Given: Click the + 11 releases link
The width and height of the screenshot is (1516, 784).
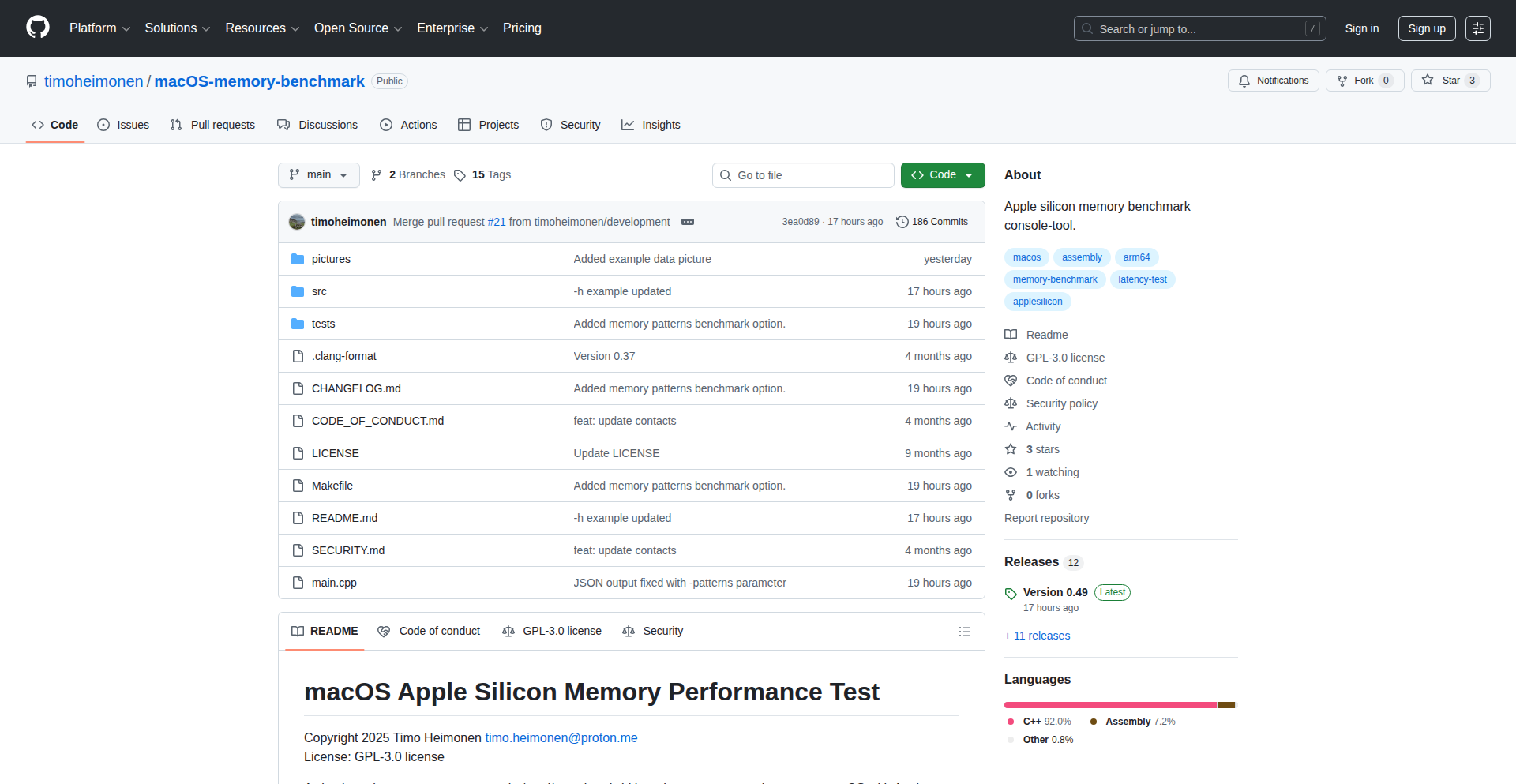Looking at the screenshot, I should coord(1037,636).
